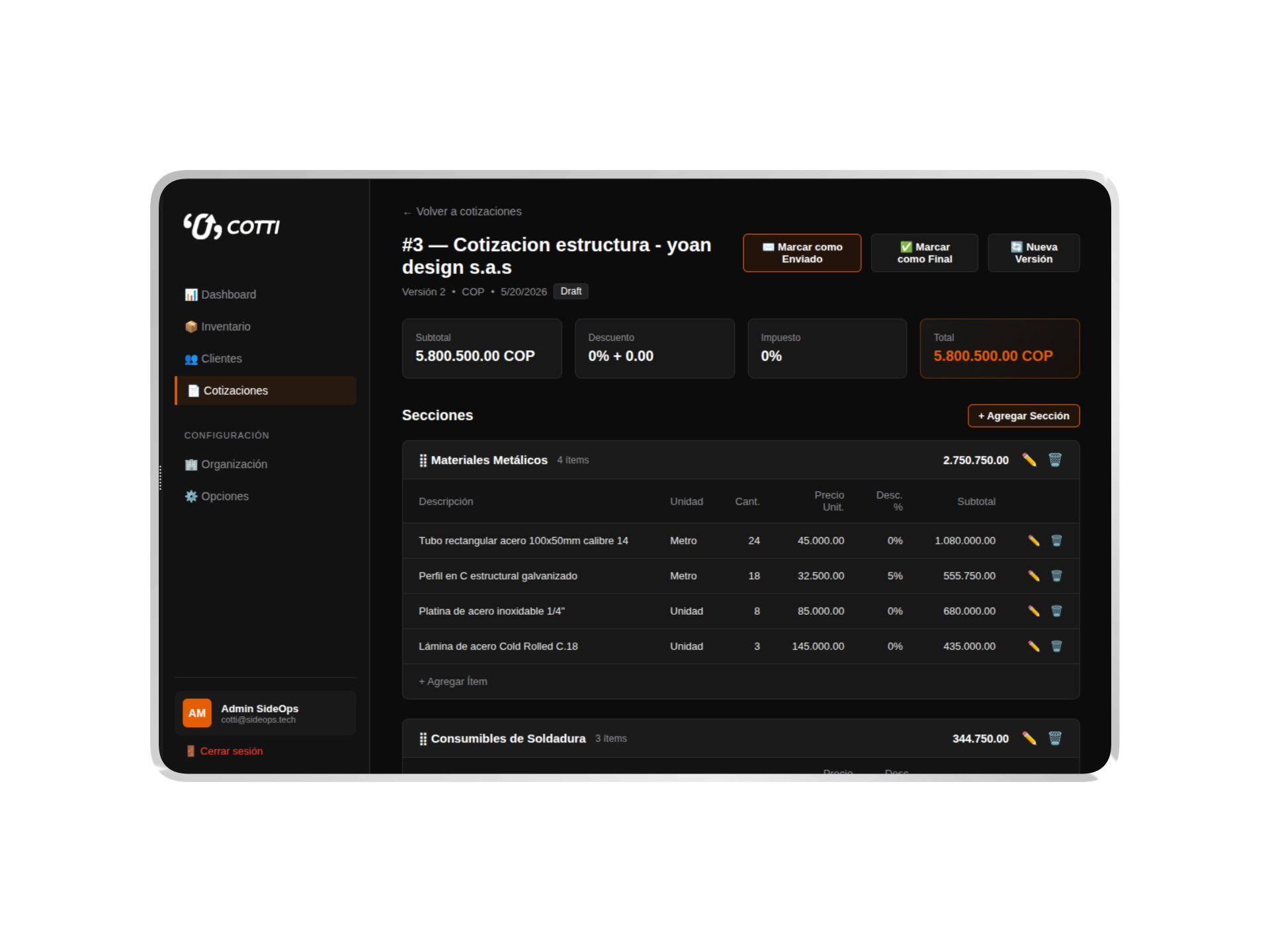Go to Clientes in the sidebar

click(x=266, y=358)
